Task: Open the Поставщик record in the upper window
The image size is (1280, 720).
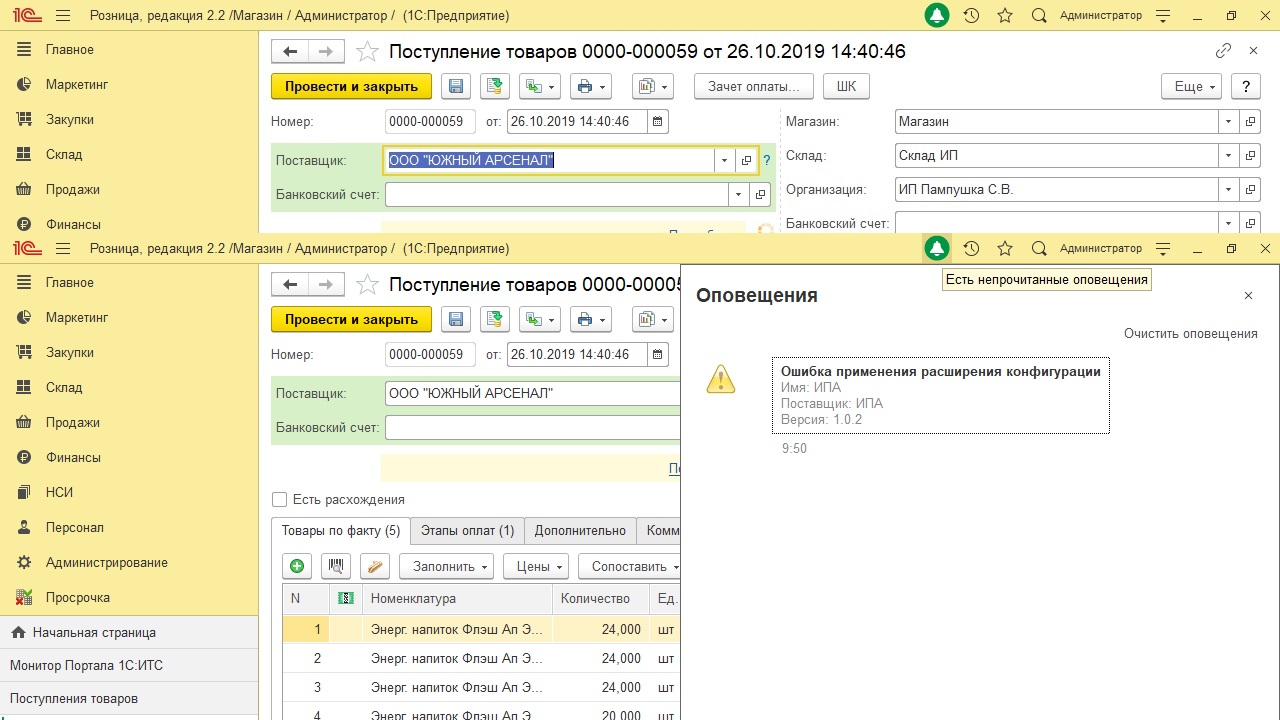Action: click(x=746, y=160)
